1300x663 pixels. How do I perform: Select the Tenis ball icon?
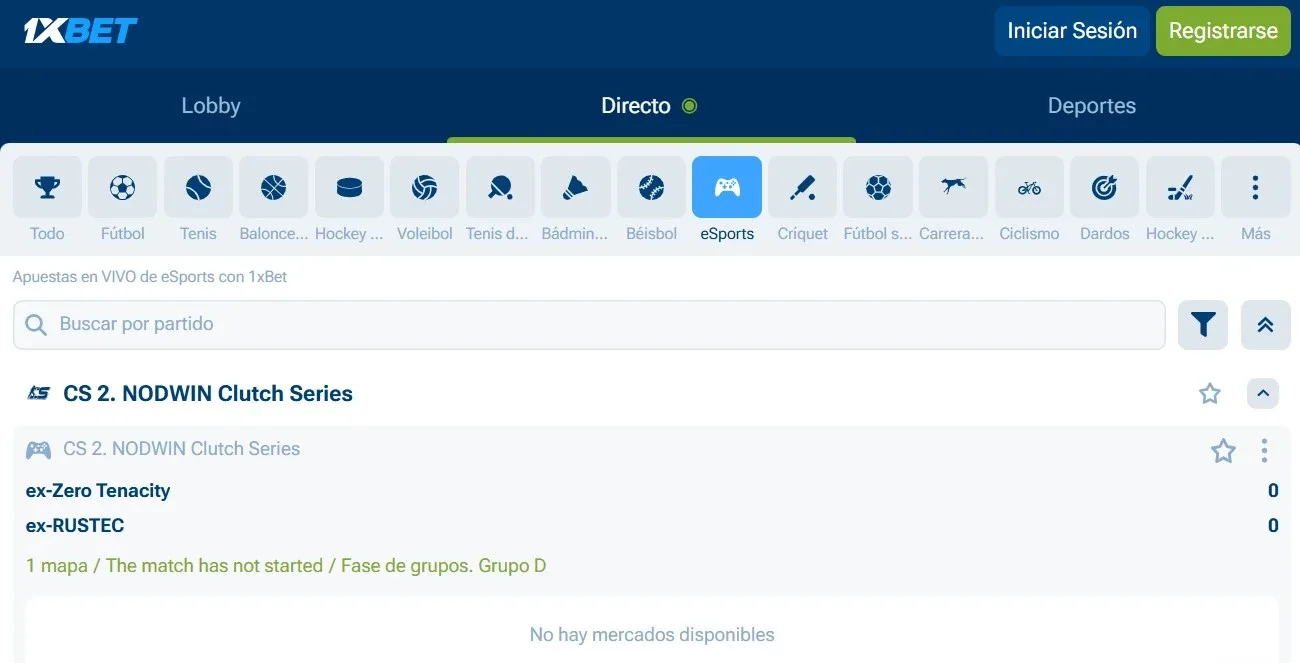point(198,187)
